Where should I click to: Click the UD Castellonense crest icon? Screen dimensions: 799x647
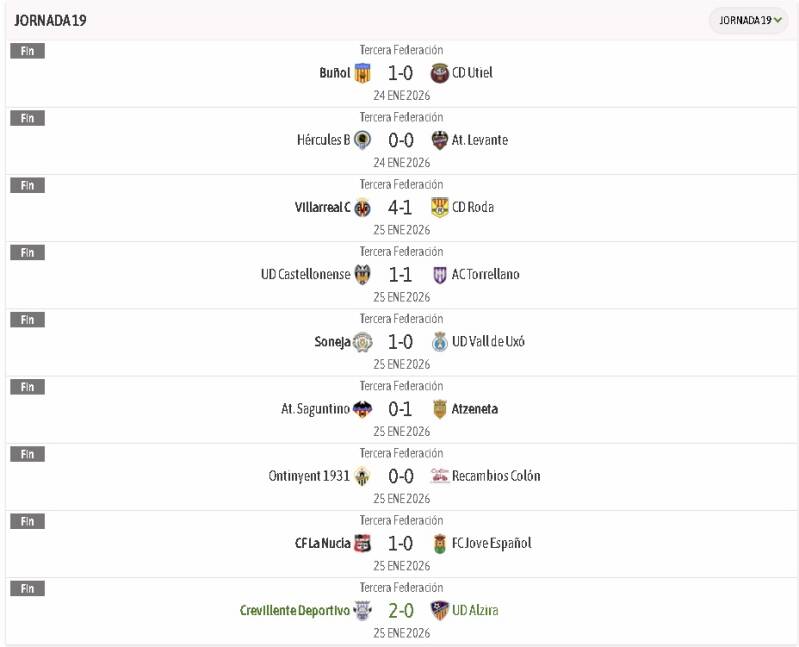[362, 274]
